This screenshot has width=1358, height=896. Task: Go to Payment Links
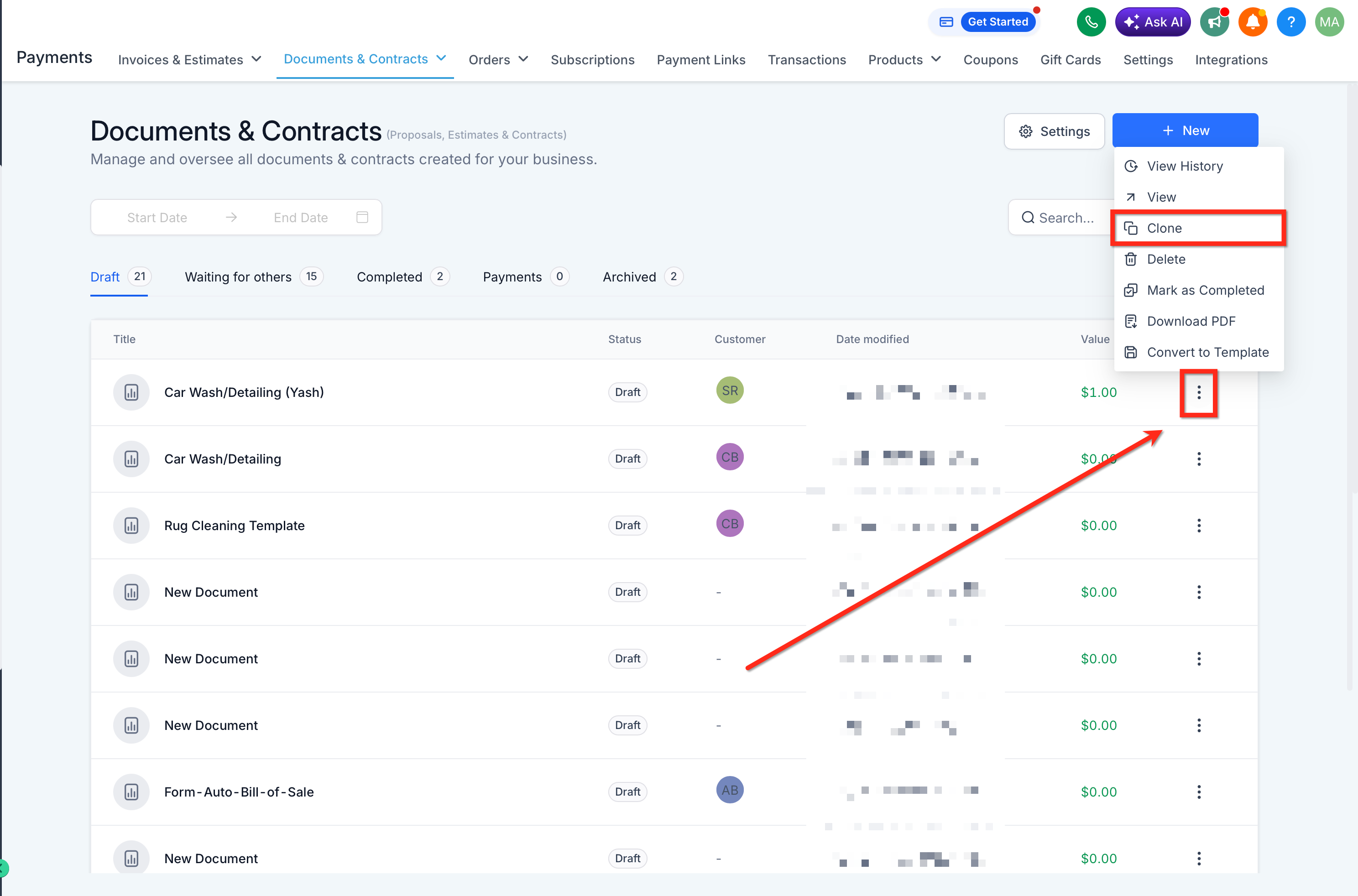coord(701,59)
